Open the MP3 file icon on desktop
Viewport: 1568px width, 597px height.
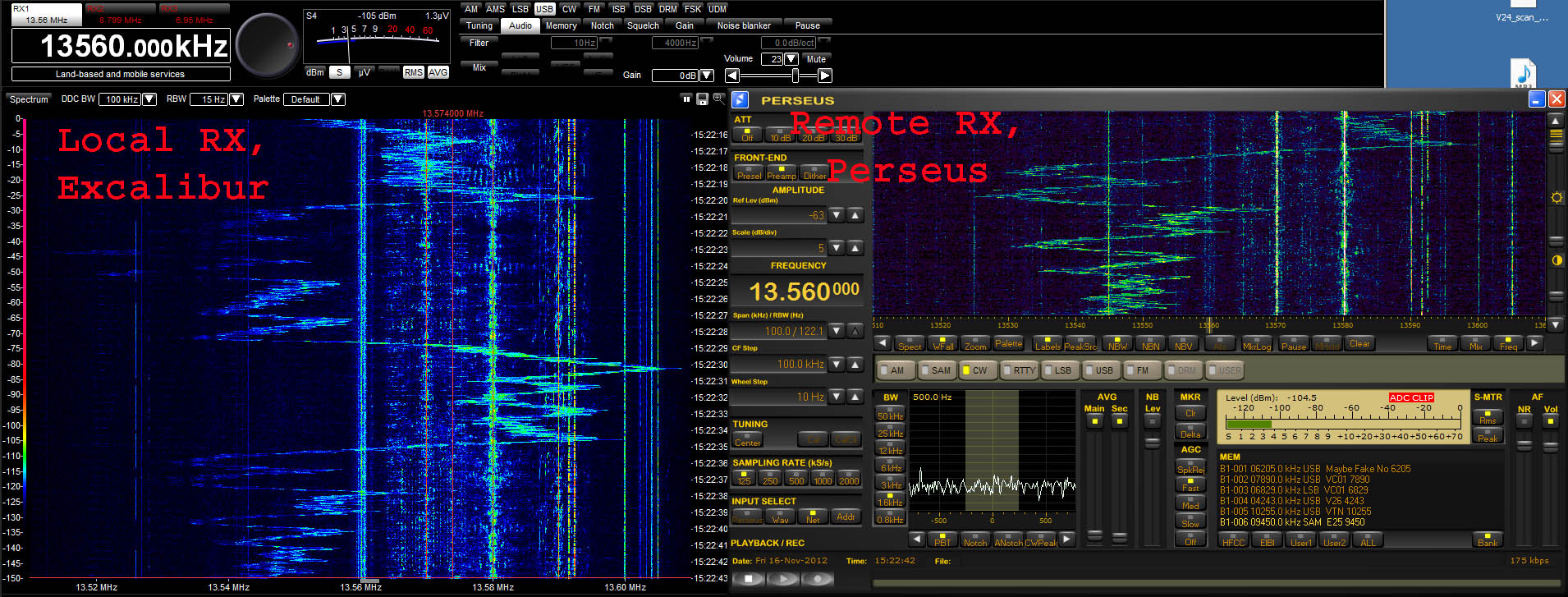coord(1523,73)
